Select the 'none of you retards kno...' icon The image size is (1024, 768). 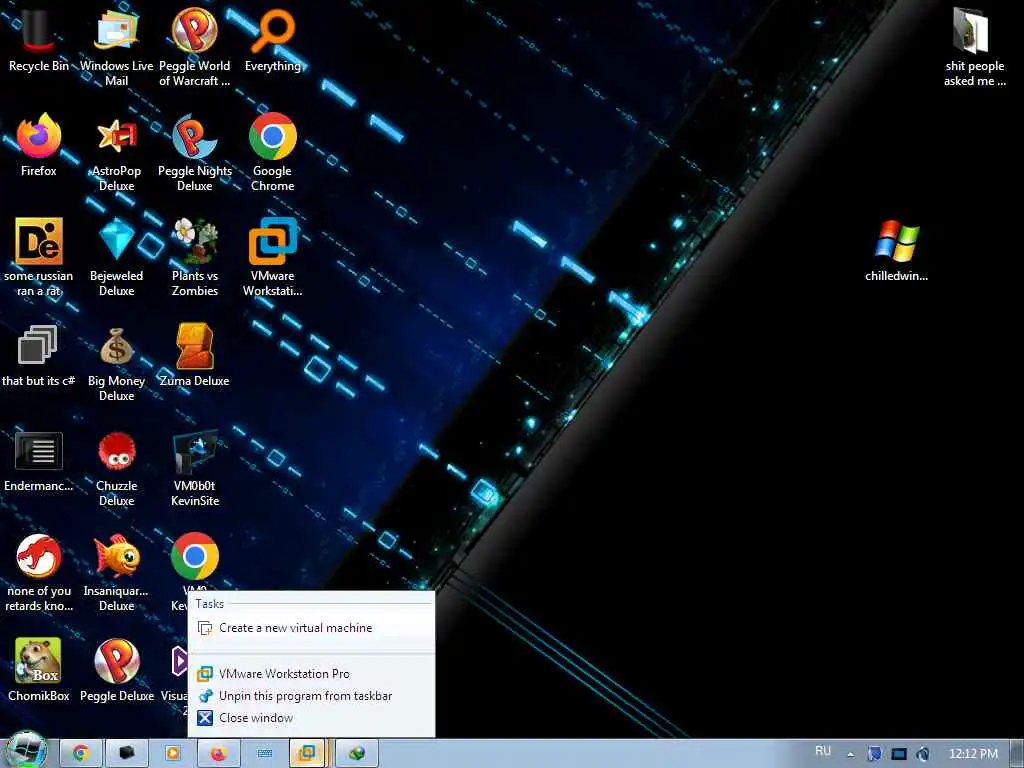pyautogui.click(x=39, y=573)
